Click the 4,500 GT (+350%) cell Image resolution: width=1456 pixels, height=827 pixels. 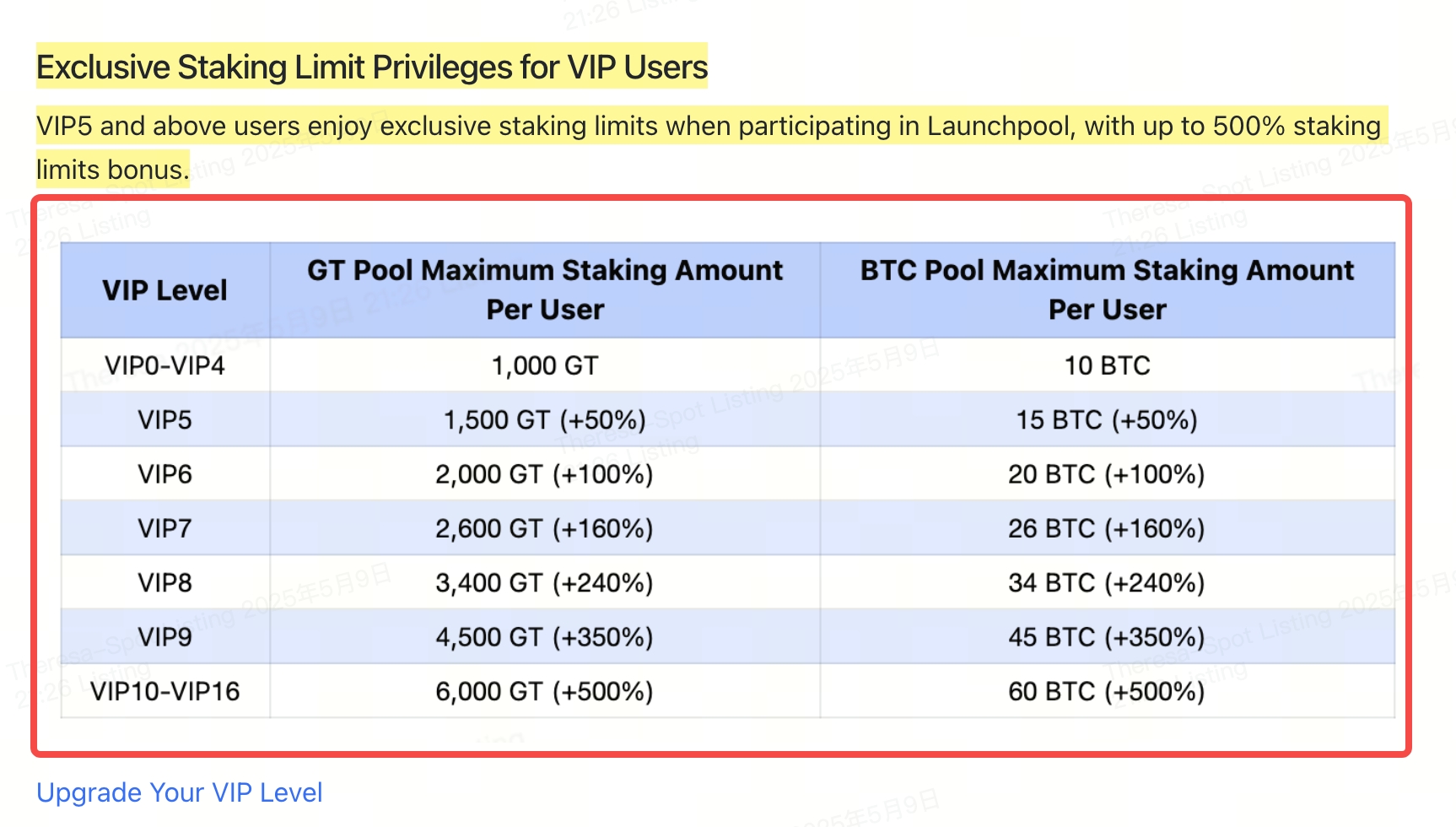point(545,637)
